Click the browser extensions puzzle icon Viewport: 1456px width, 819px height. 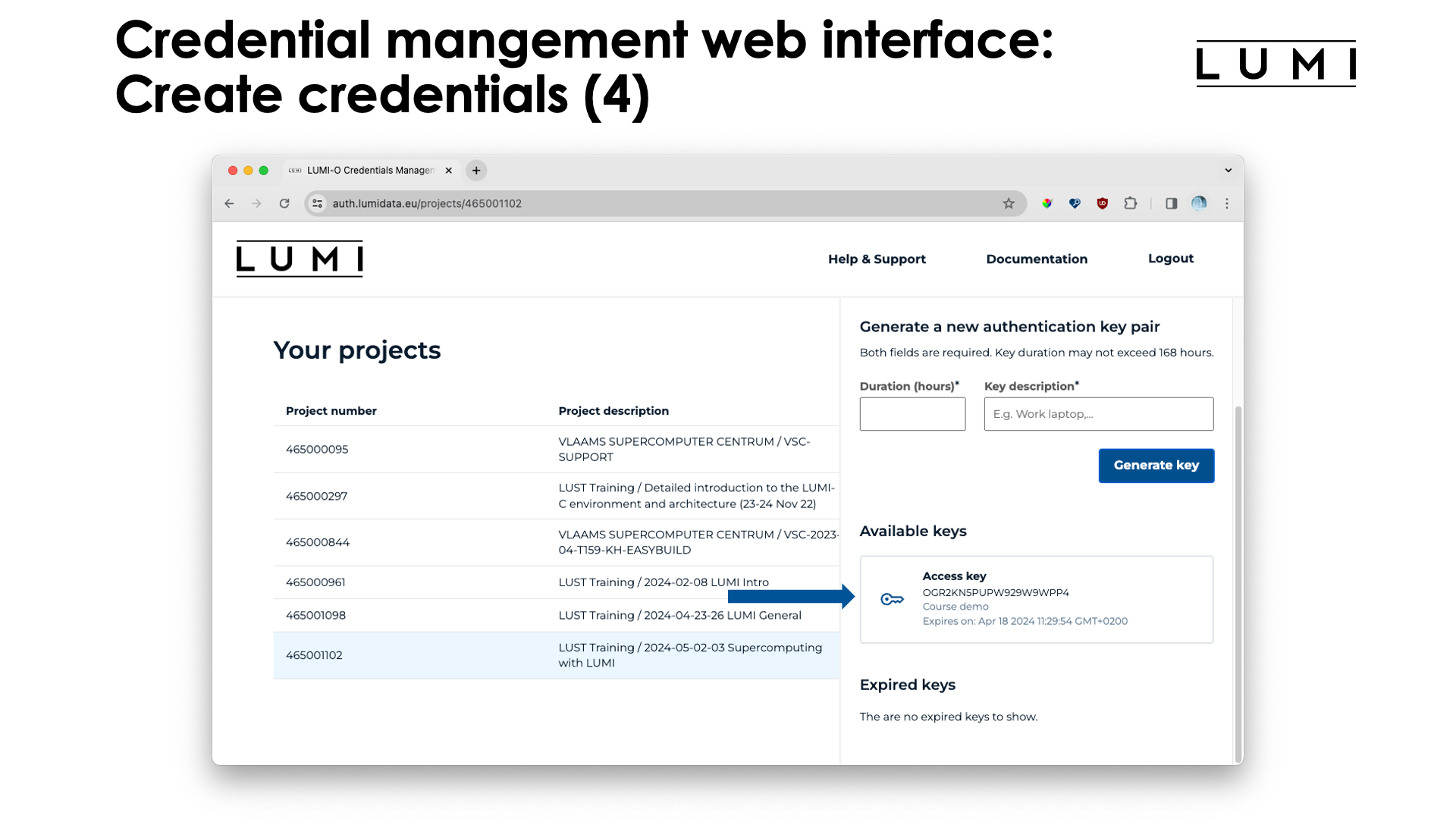pos(1131,204)
